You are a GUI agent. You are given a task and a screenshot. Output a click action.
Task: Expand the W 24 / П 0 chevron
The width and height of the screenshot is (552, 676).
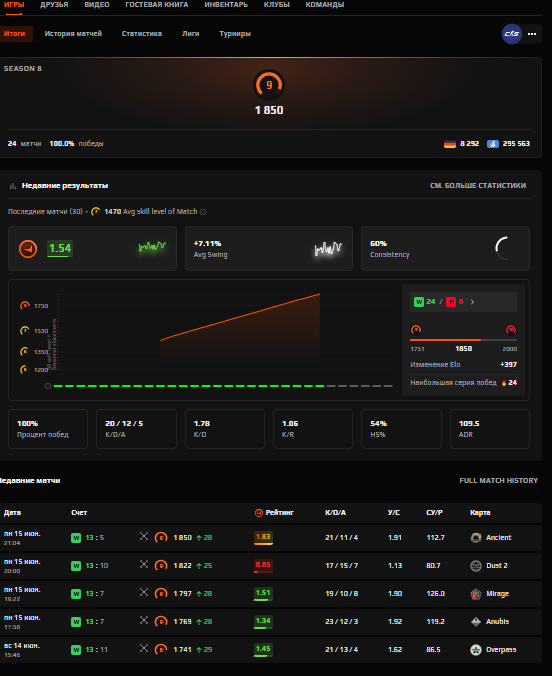click(473, 302)
